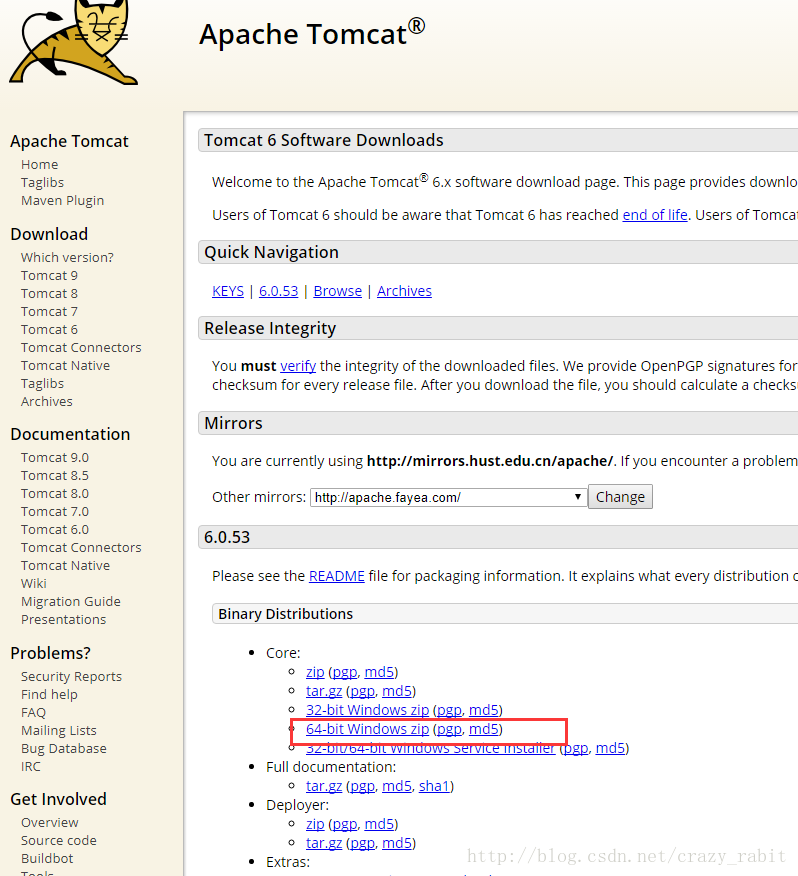Click the Apache Tomcat cat logo

[x=73, y=42]
